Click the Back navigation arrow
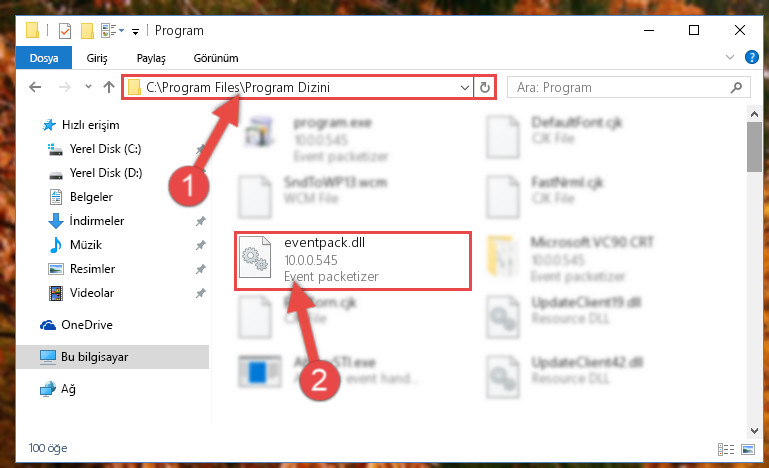 35,87
